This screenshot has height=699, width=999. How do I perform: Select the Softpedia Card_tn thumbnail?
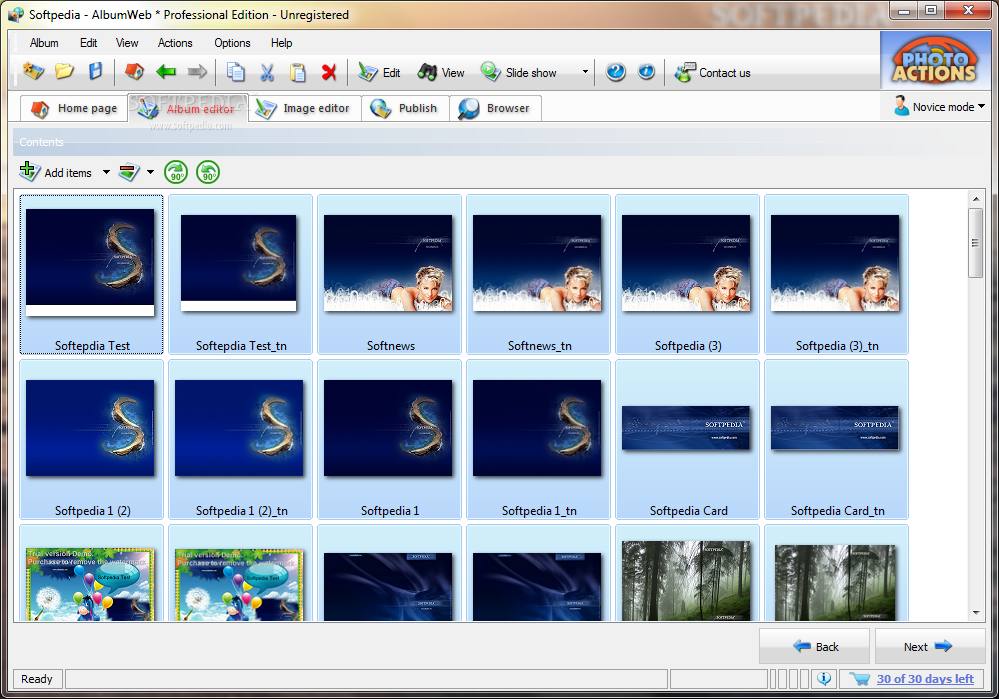point(837,440)
